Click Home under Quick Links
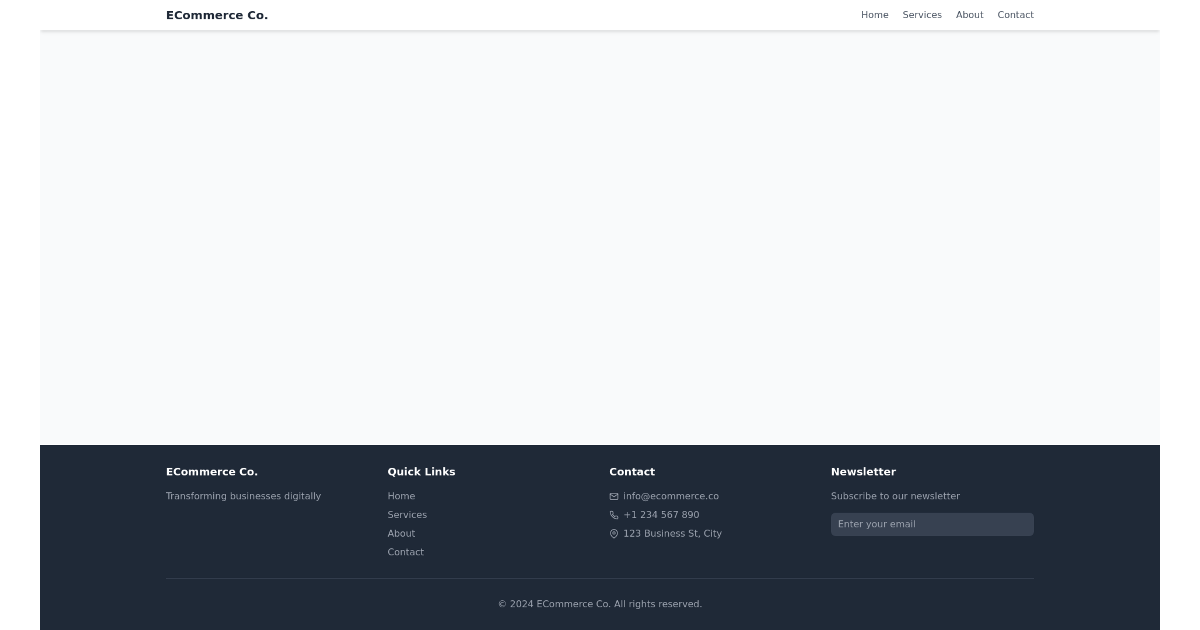This screenshot has height=630, width=1200. pyautogui.click(x=401, y=496)
